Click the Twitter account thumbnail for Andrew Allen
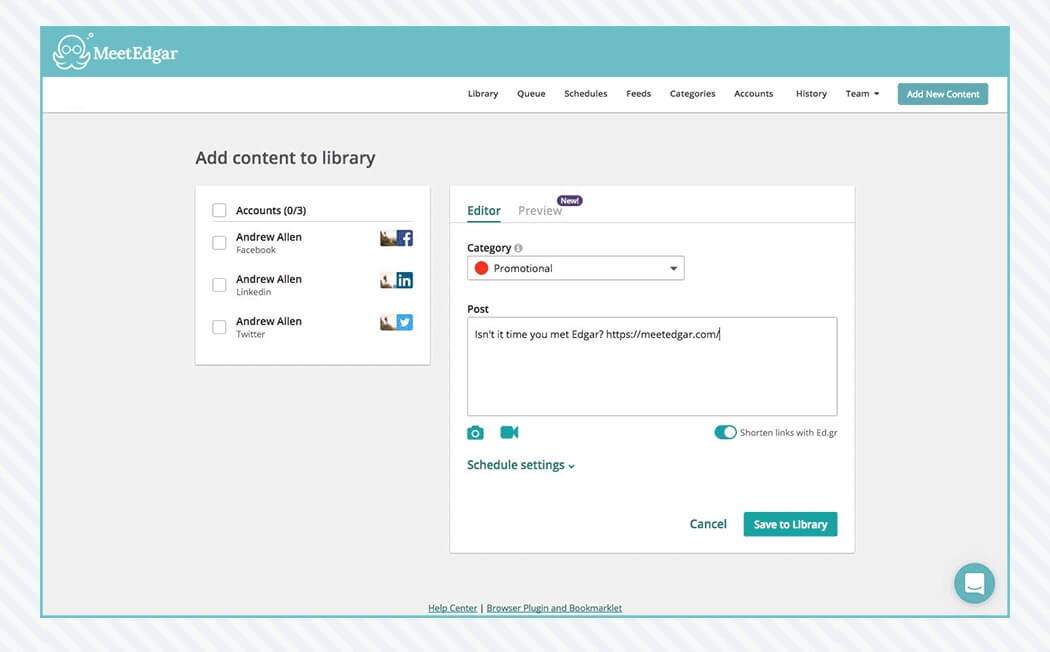Image resolution: width=1050 pixels, height=652 pixels. point(396,323)
